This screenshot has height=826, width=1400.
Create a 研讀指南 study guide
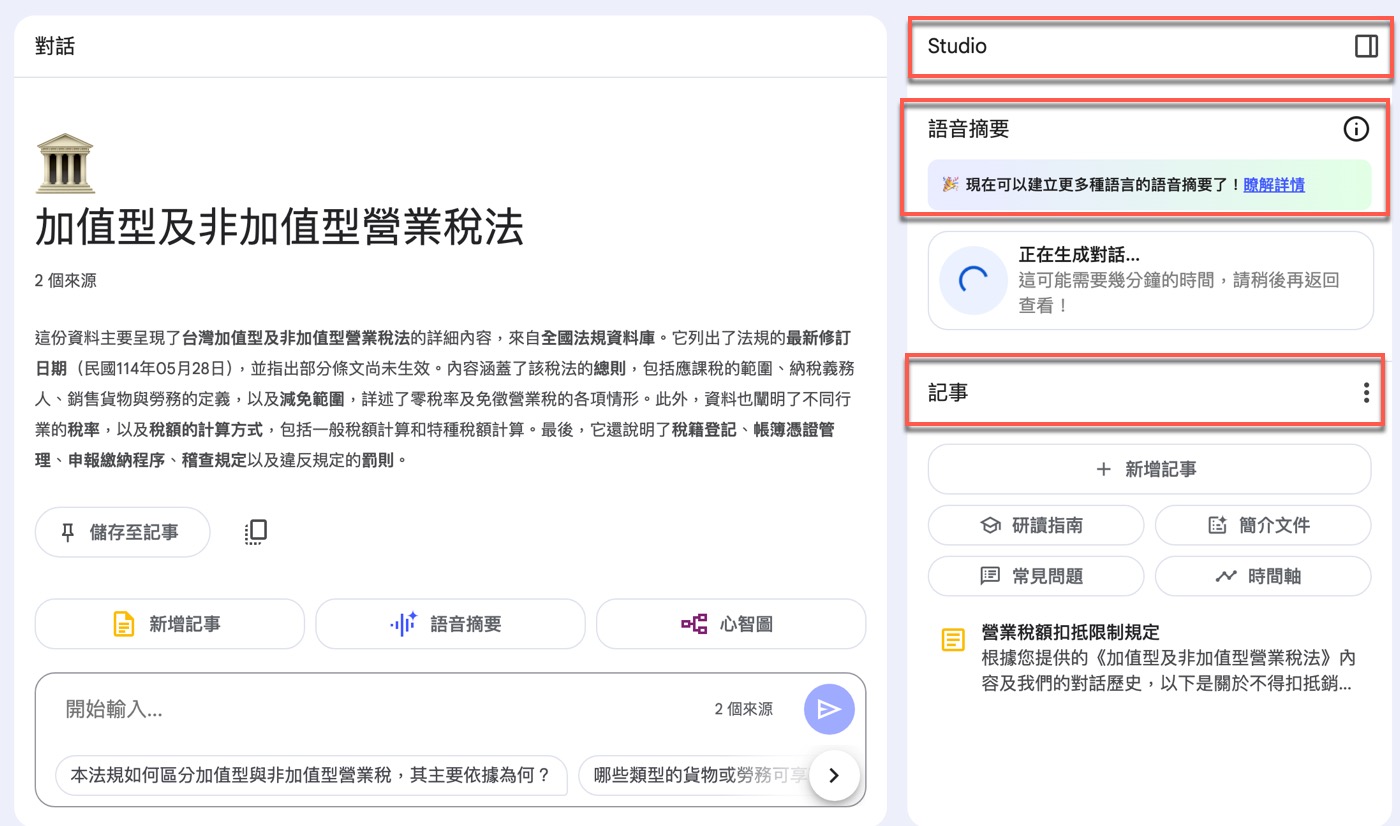(x=1036, y=525)
